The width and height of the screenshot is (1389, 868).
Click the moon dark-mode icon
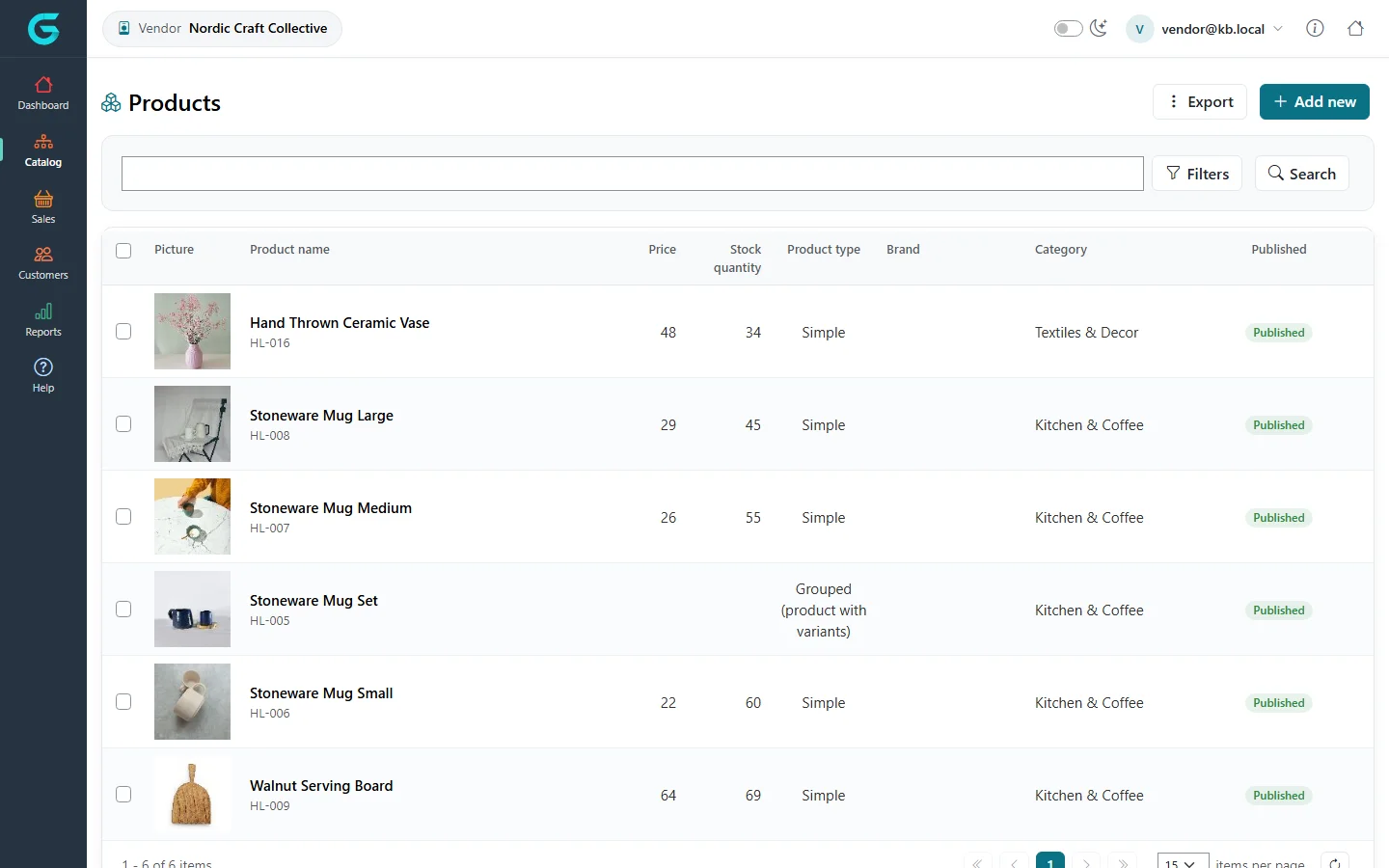click(1099, 28)
